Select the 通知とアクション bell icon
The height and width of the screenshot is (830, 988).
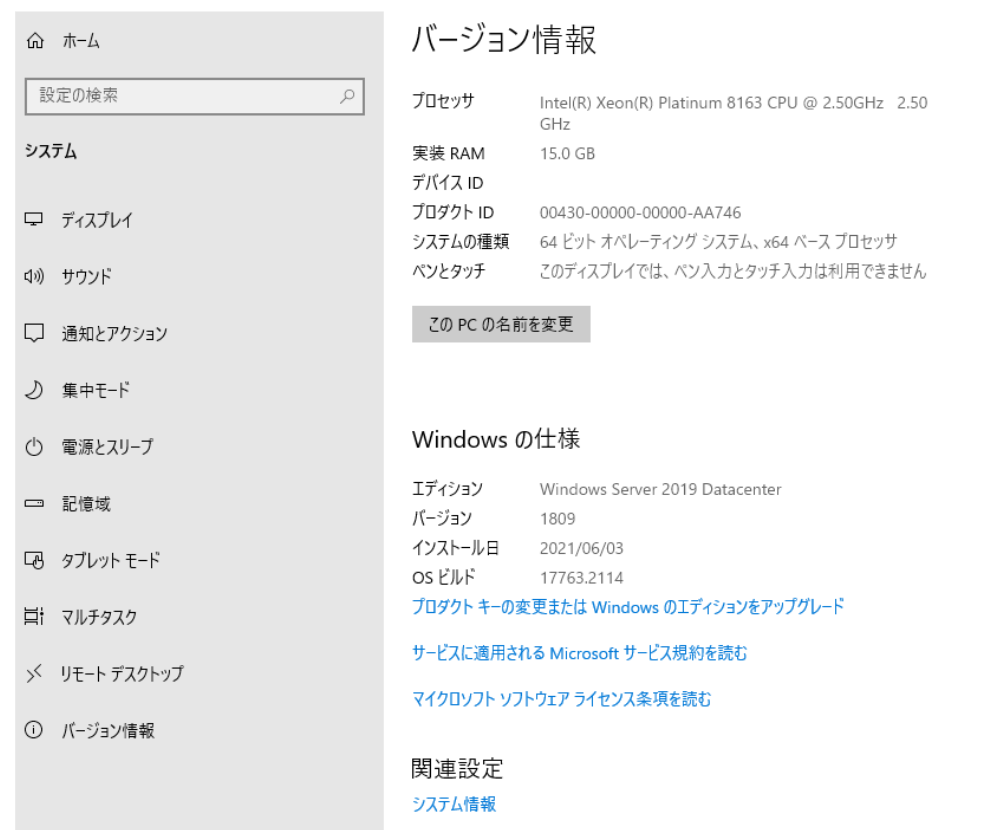[x=34, y=333]
